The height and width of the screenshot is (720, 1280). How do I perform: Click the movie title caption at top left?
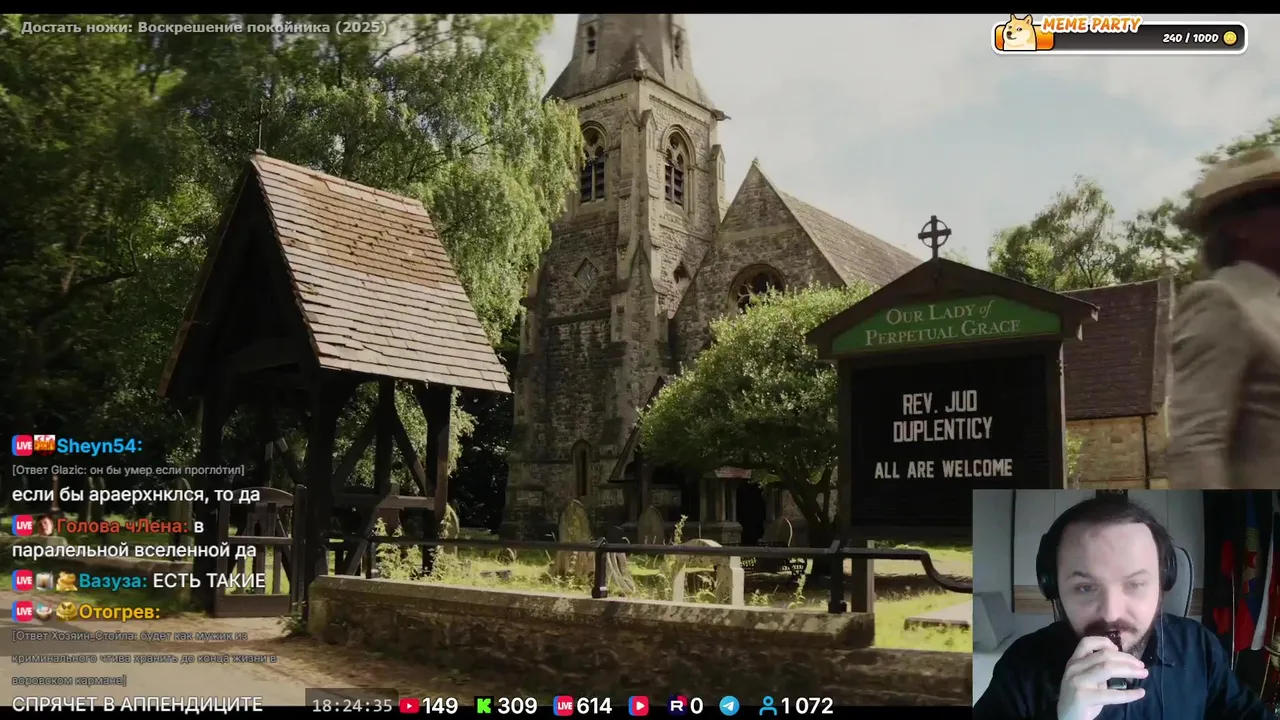pyautogui.click(x=204, y=27)
